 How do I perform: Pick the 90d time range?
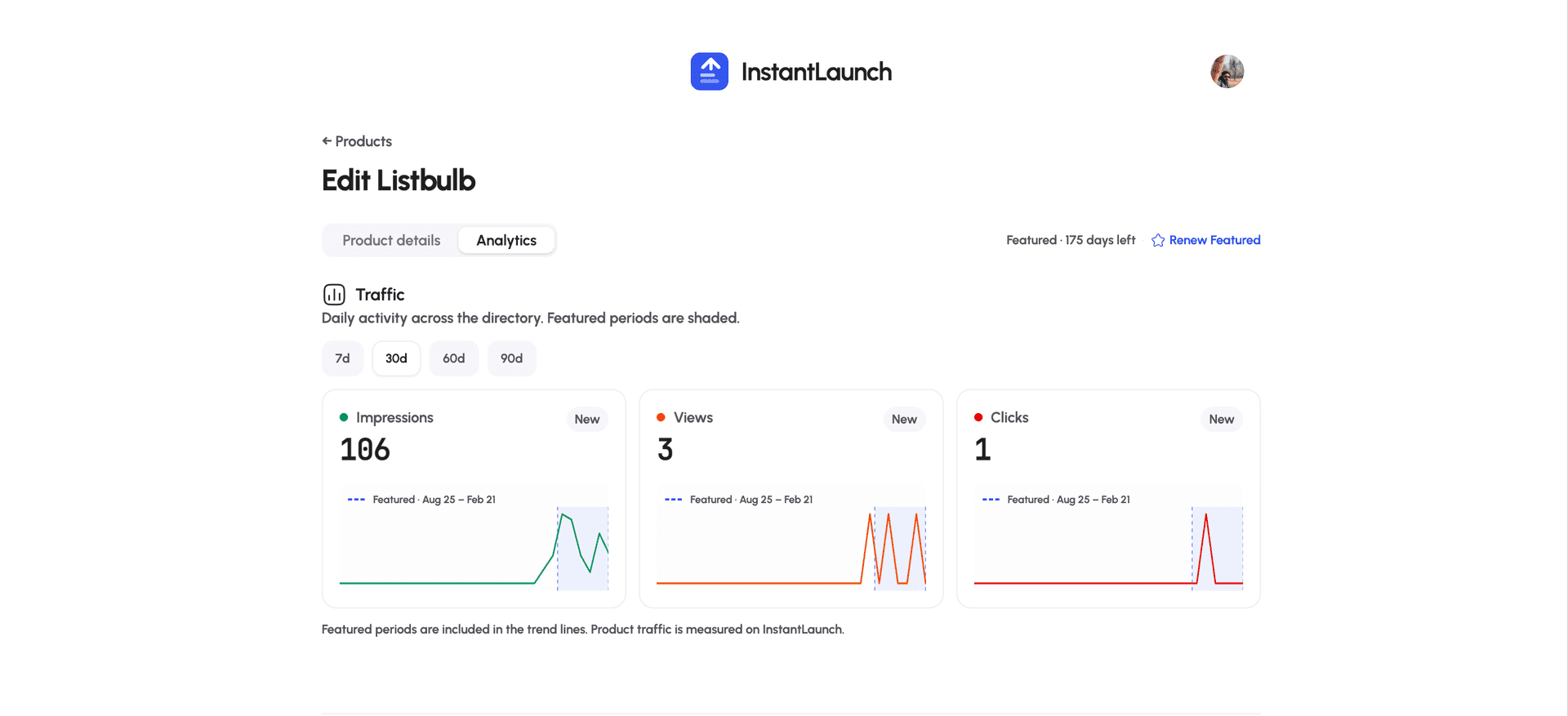512,358
